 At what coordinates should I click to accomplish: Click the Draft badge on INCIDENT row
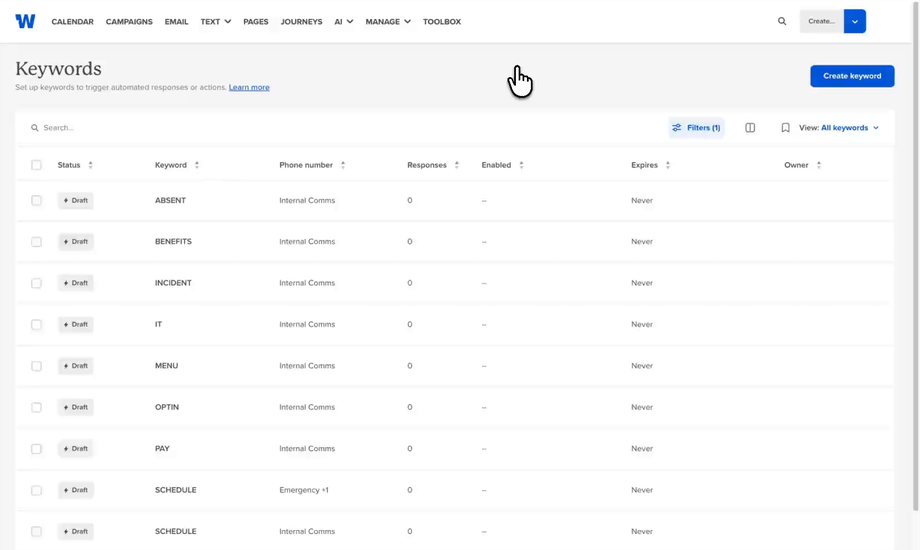coord(76,283)
